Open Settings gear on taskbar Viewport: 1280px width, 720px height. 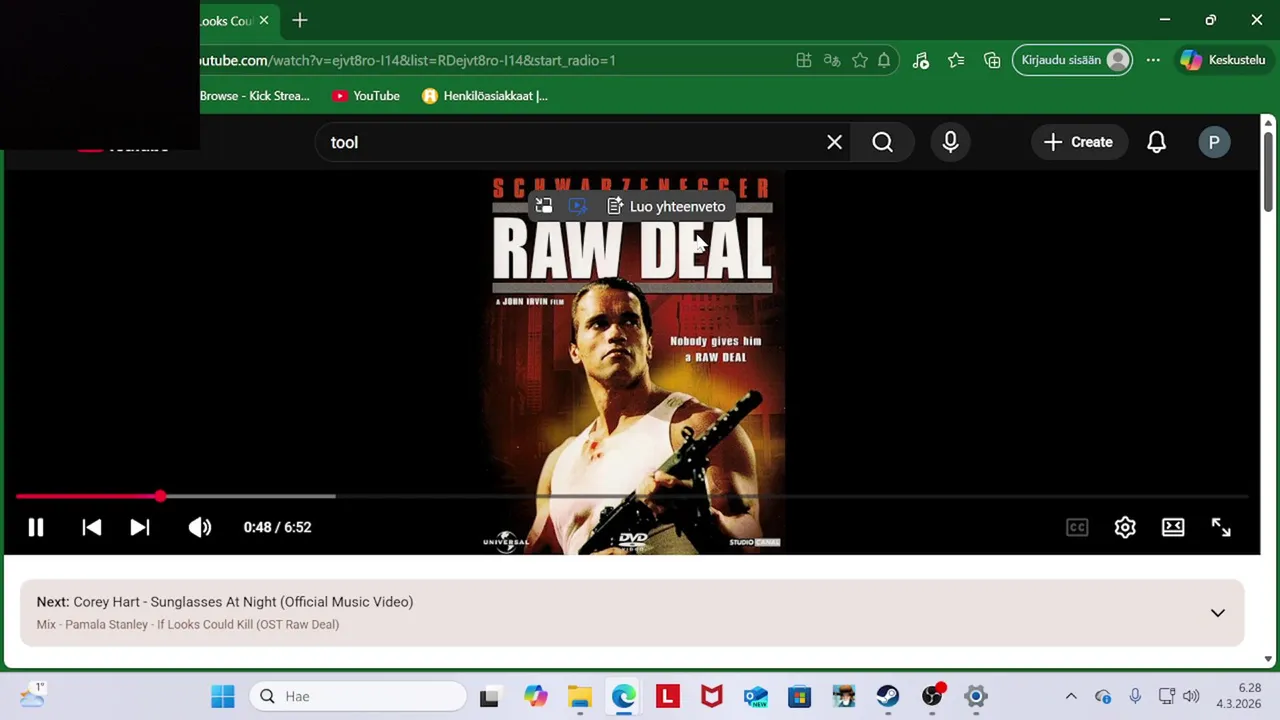click(x=976, y=696)
